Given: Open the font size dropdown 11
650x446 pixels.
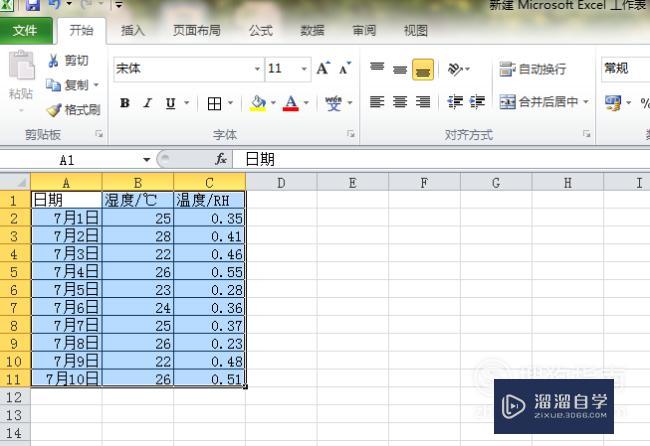Looking at the screenshot, I should coord(304,68).
